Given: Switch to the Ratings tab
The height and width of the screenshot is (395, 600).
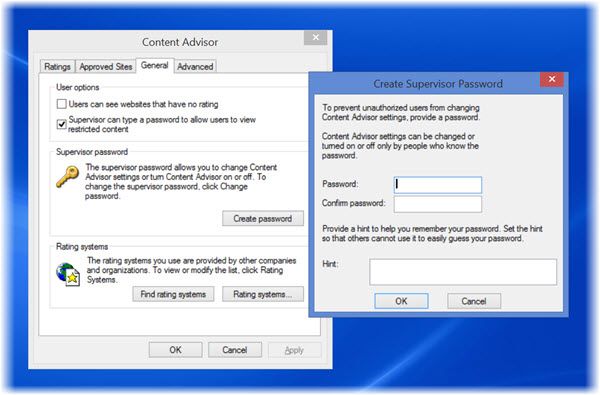Looking at the screenshot, I should coord(57,67).
